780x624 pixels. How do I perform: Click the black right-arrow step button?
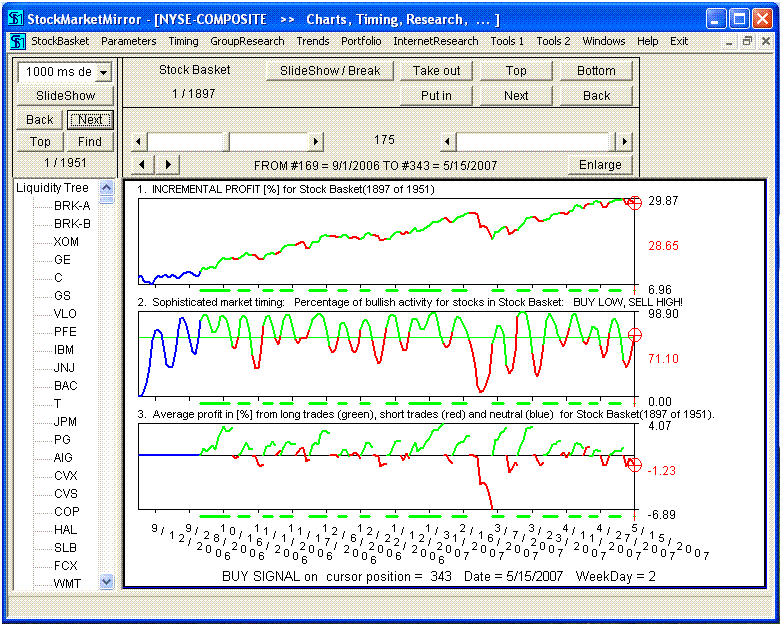point(168,164)
